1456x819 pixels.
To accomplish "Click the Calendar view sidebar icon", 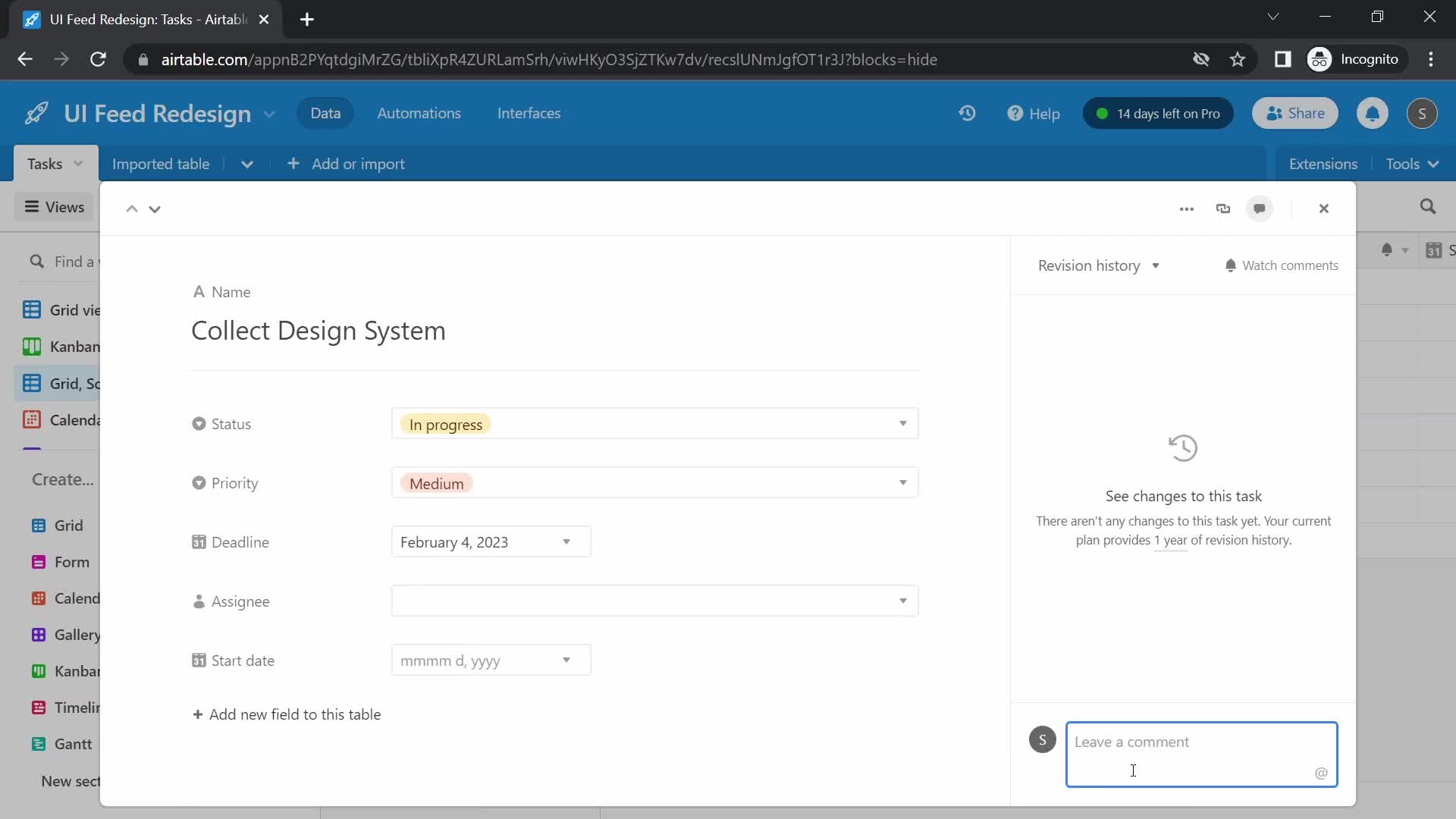I will click(33, 420).
